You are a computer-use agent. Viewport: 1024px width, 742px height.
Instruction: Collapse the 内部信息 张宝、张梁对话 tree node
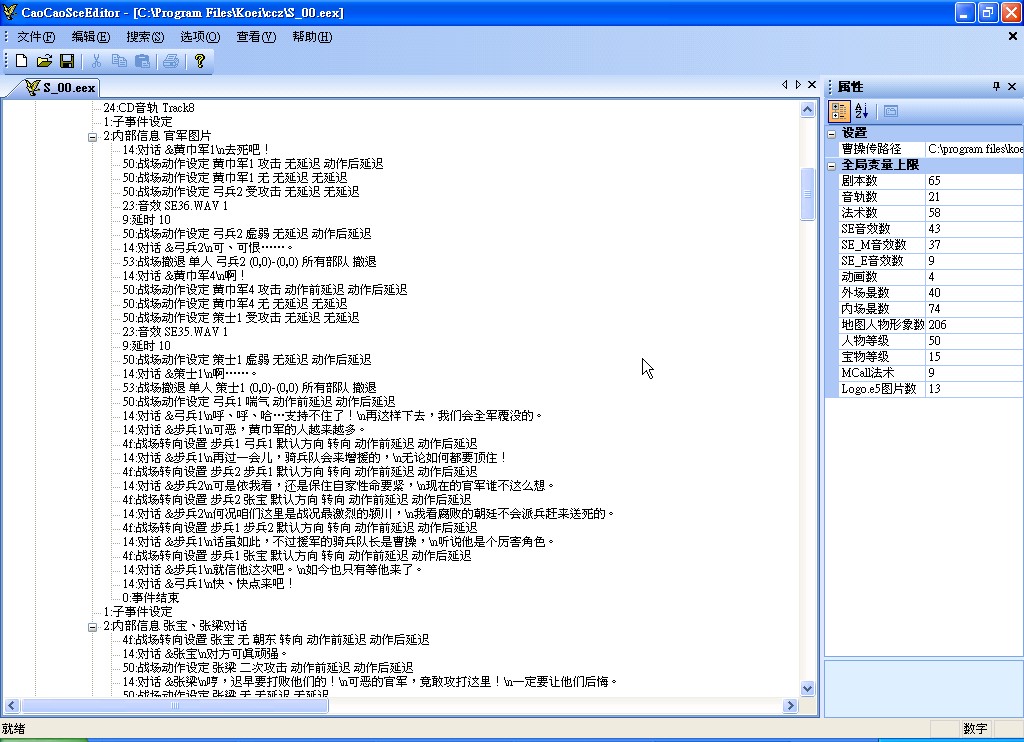(x=93, y=626)
